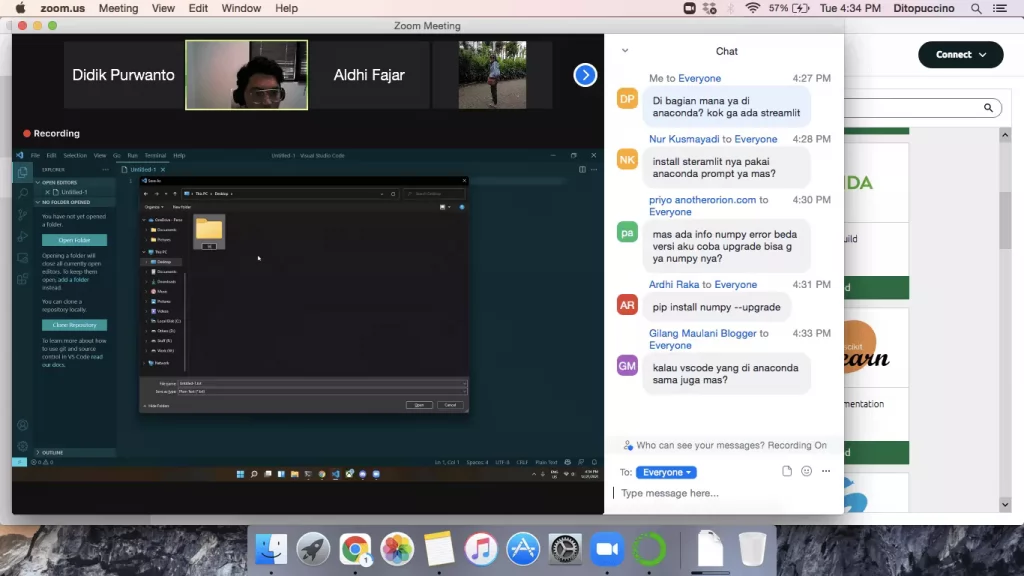Click New folder in the dialog toolbar
The width and height of the screenshot is (1024, 576).
[x=182, y=207]
